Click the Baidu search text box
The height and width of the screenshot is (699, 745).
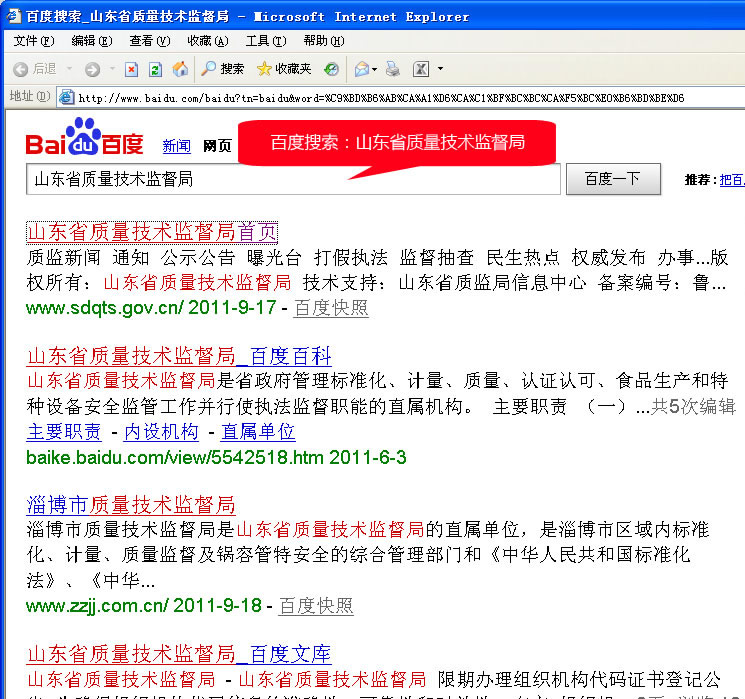click(292, 180)
